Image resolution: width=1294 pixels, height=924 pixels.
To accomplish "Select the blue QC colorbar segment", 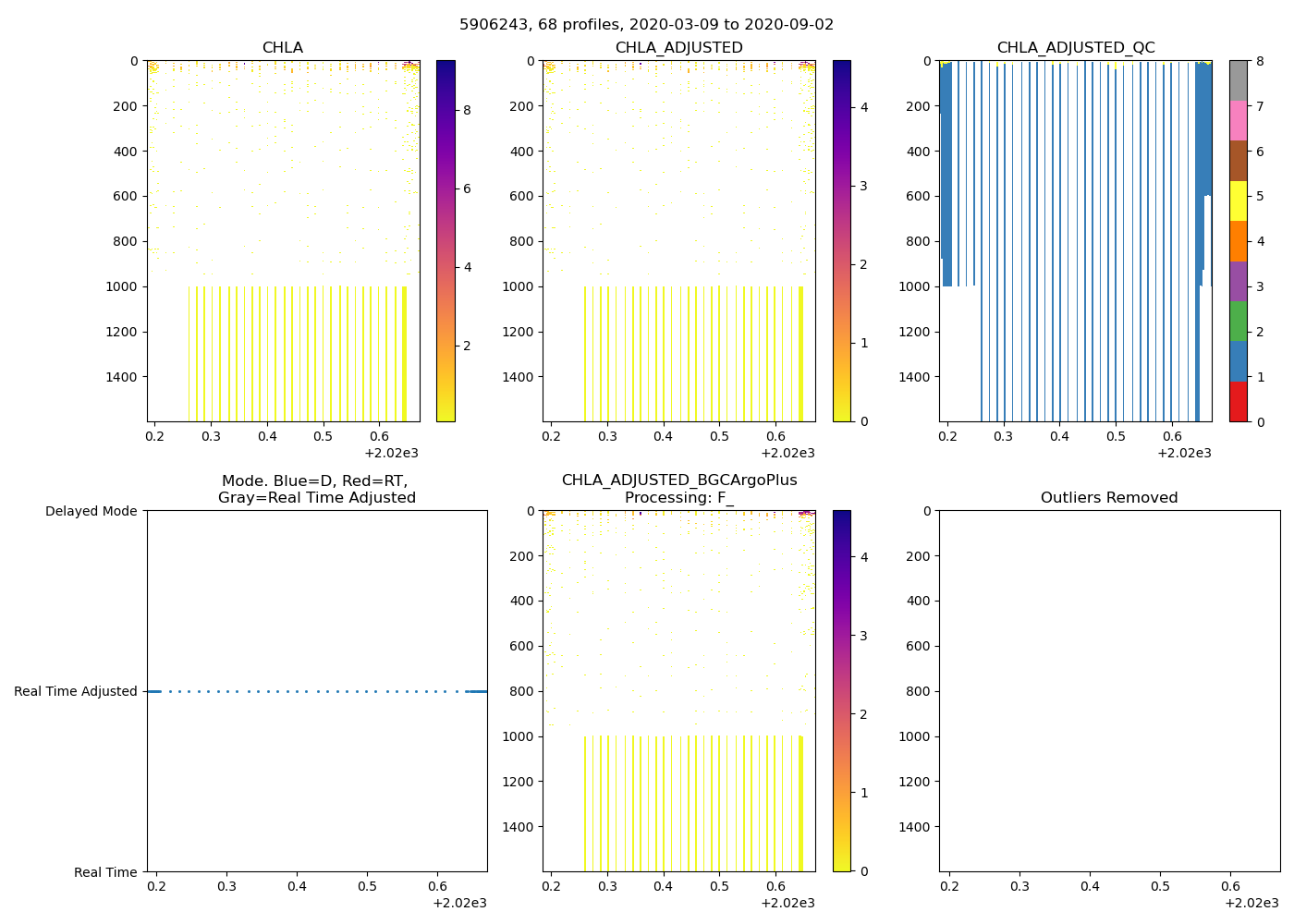I will point(1238,361).
